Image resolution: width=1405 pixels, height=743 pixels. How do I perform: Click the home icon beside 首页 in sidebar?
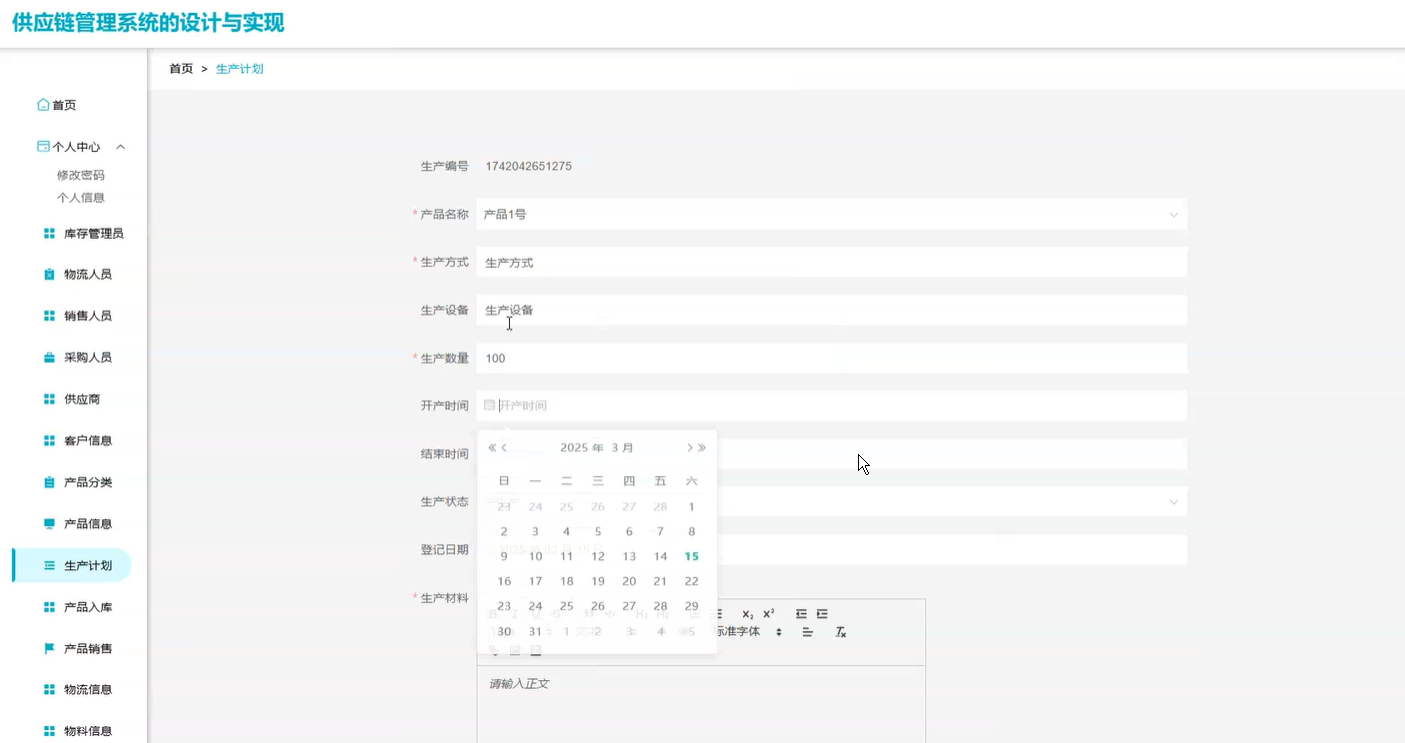click(43, 105)
